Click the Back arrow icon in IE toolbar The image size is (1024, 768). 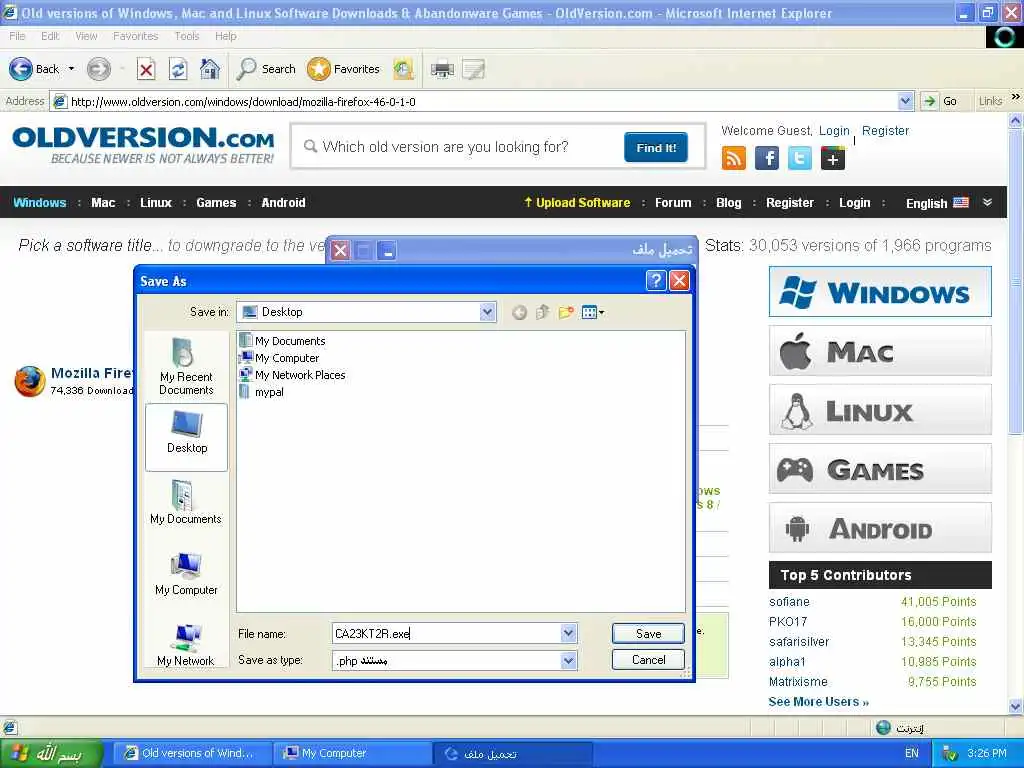pyautogui.click(x=21, y=69)
